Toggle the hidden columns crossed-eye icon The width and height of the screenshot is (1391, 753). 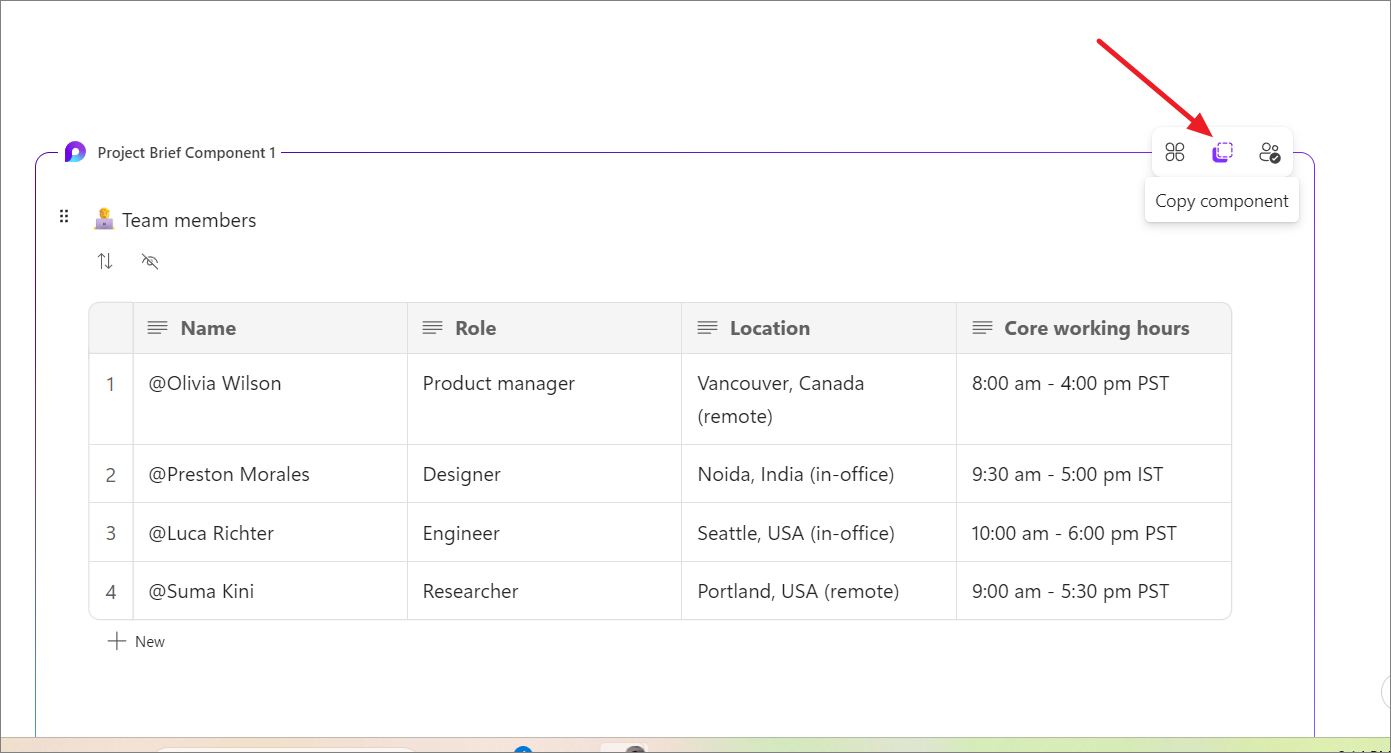[x=150, y=262]
